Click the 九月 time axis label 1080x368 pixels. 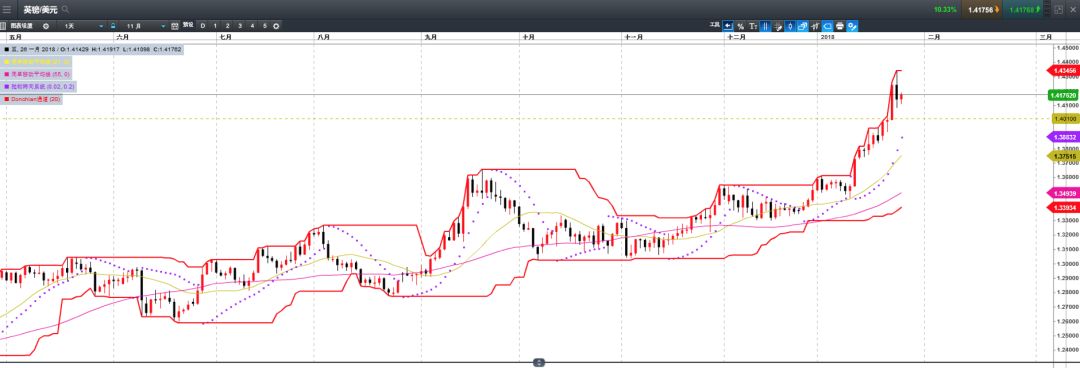point(430,37)
